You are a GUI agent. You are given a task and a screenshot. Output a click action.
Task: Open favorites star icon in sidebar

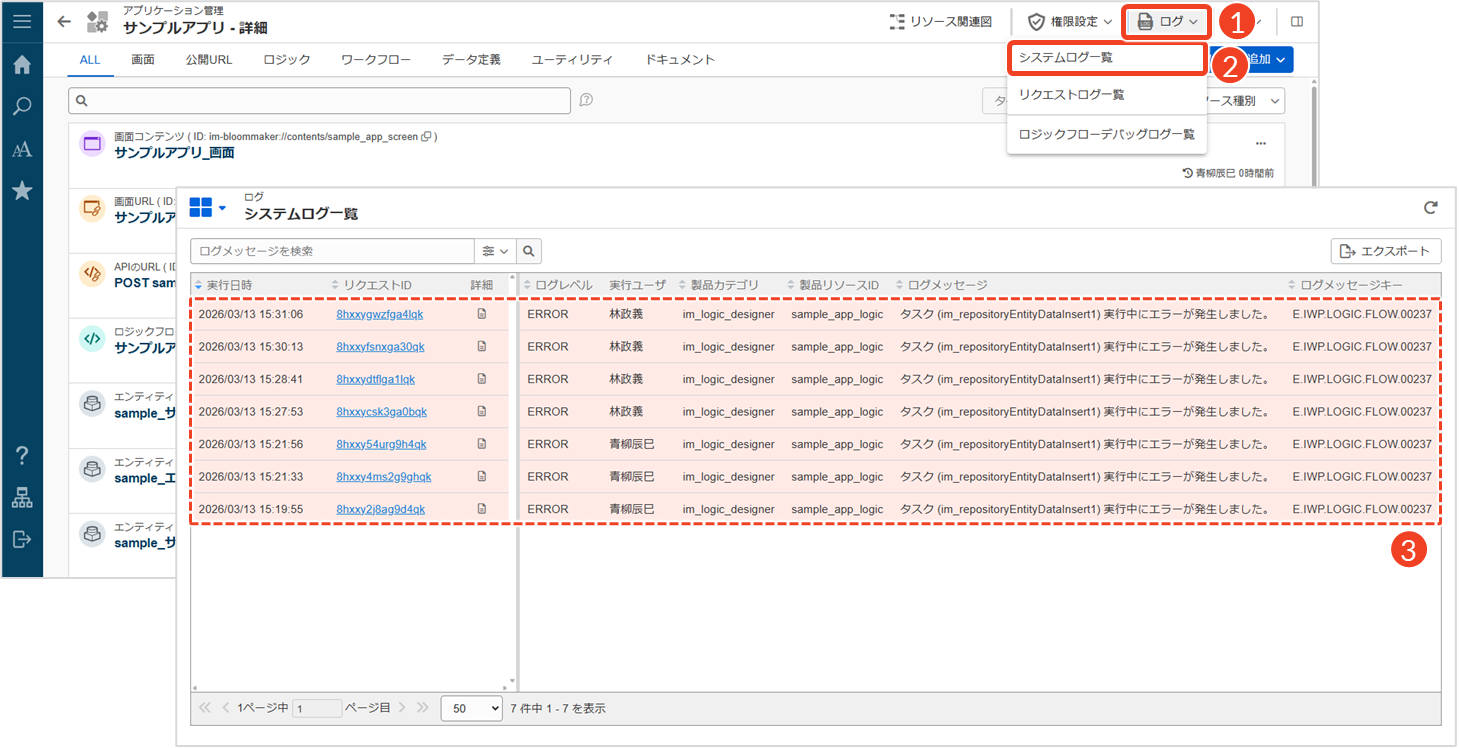click(x=21, y=190)
